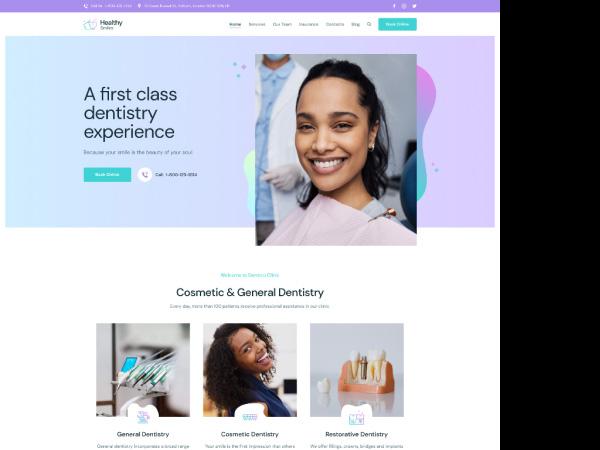Screen dimensions: 600x450
Task: Click Book Online button in hero section
Action: point(107,175)
